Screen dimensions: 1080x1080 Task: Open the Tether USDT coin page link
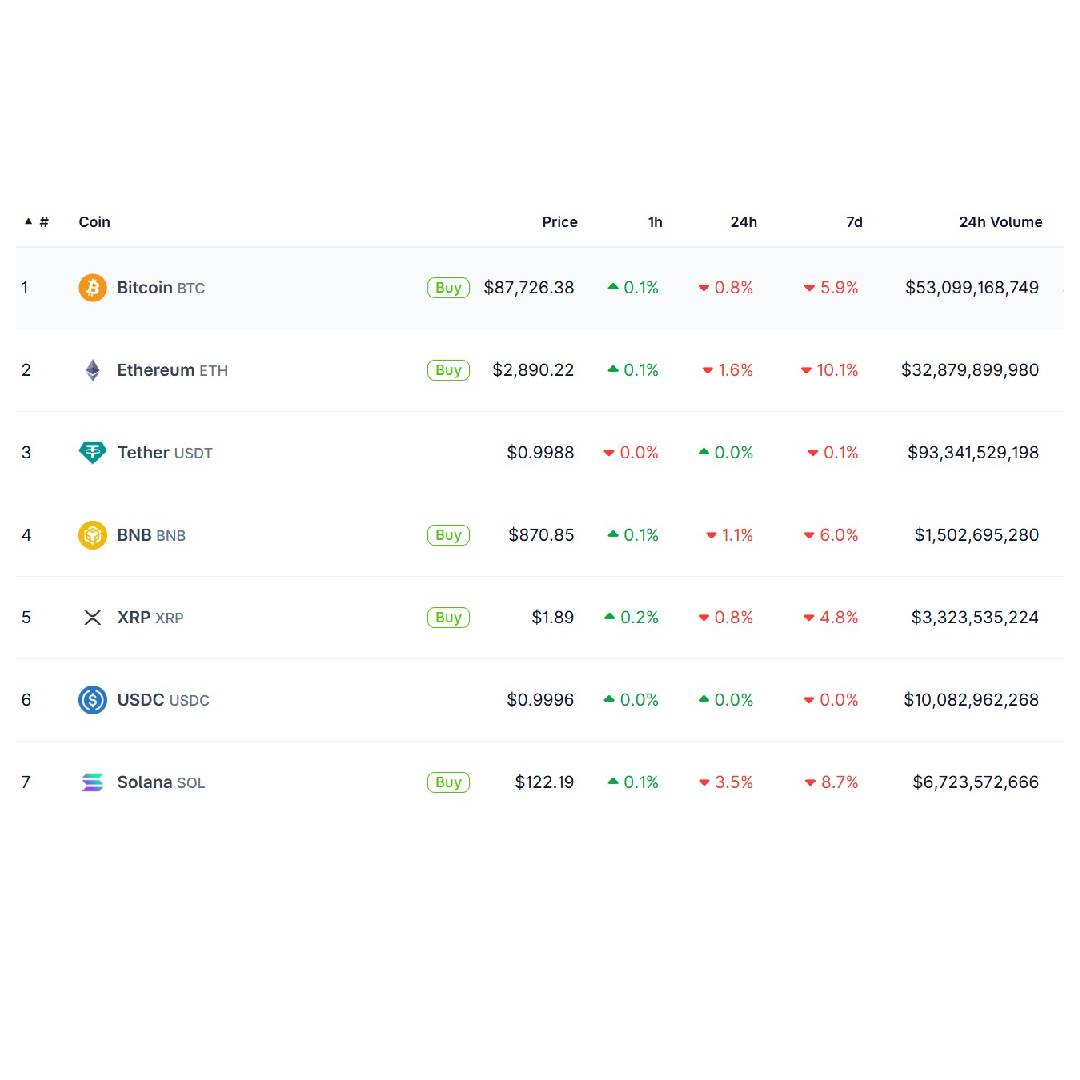tap(164, 453)
